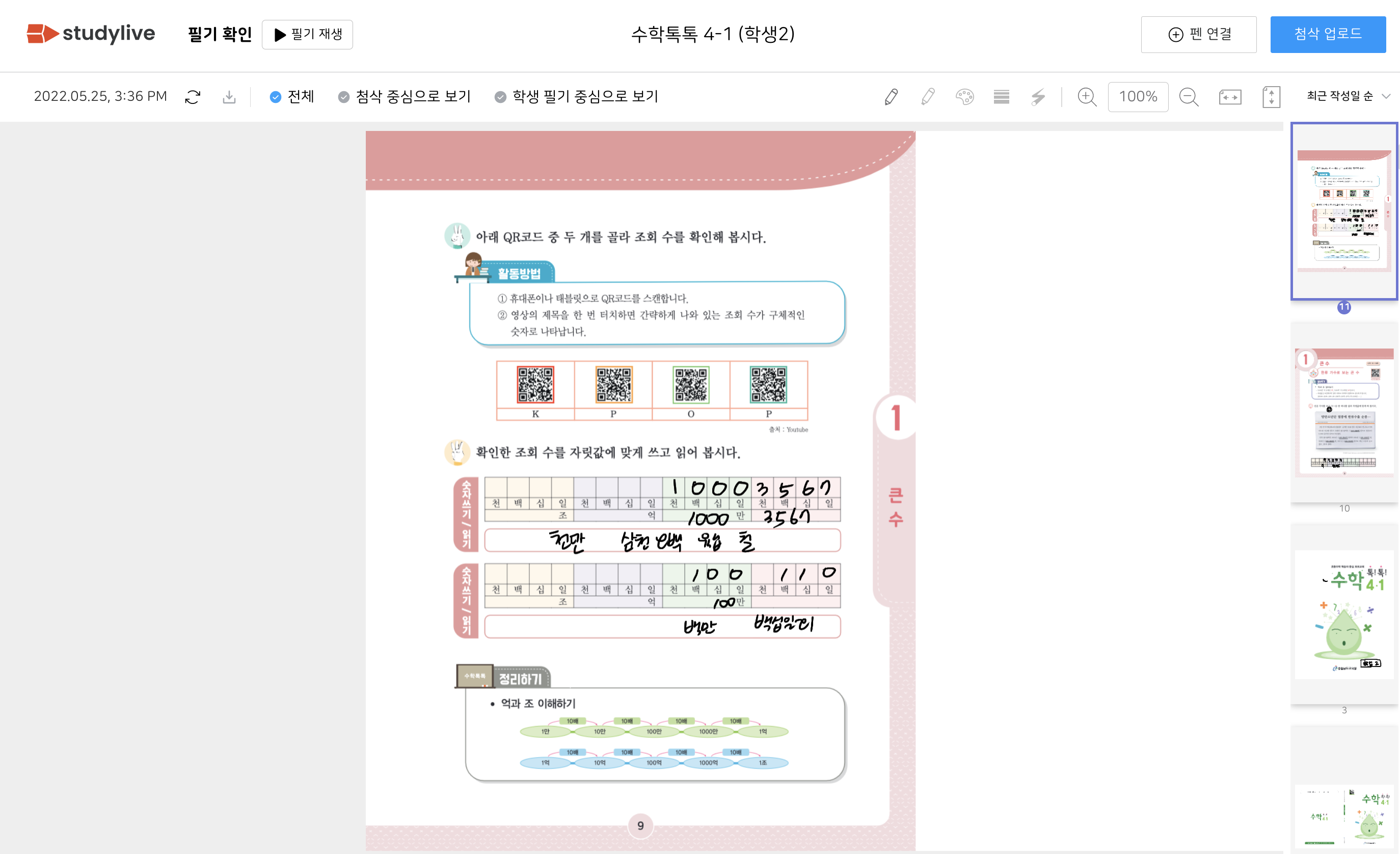This screenshot has width=1400, height=854.
Task: Click the lightning bolt tool icon
Action: (x=1038, y=97)
